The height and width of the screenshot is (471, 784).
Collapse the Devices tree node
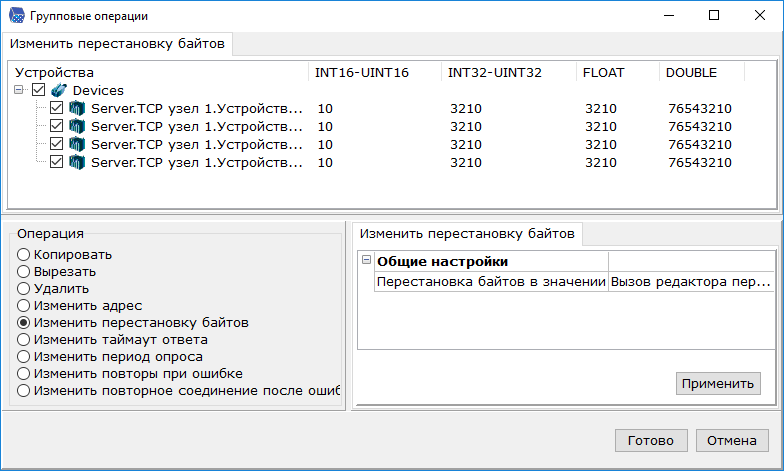point(19,90)
